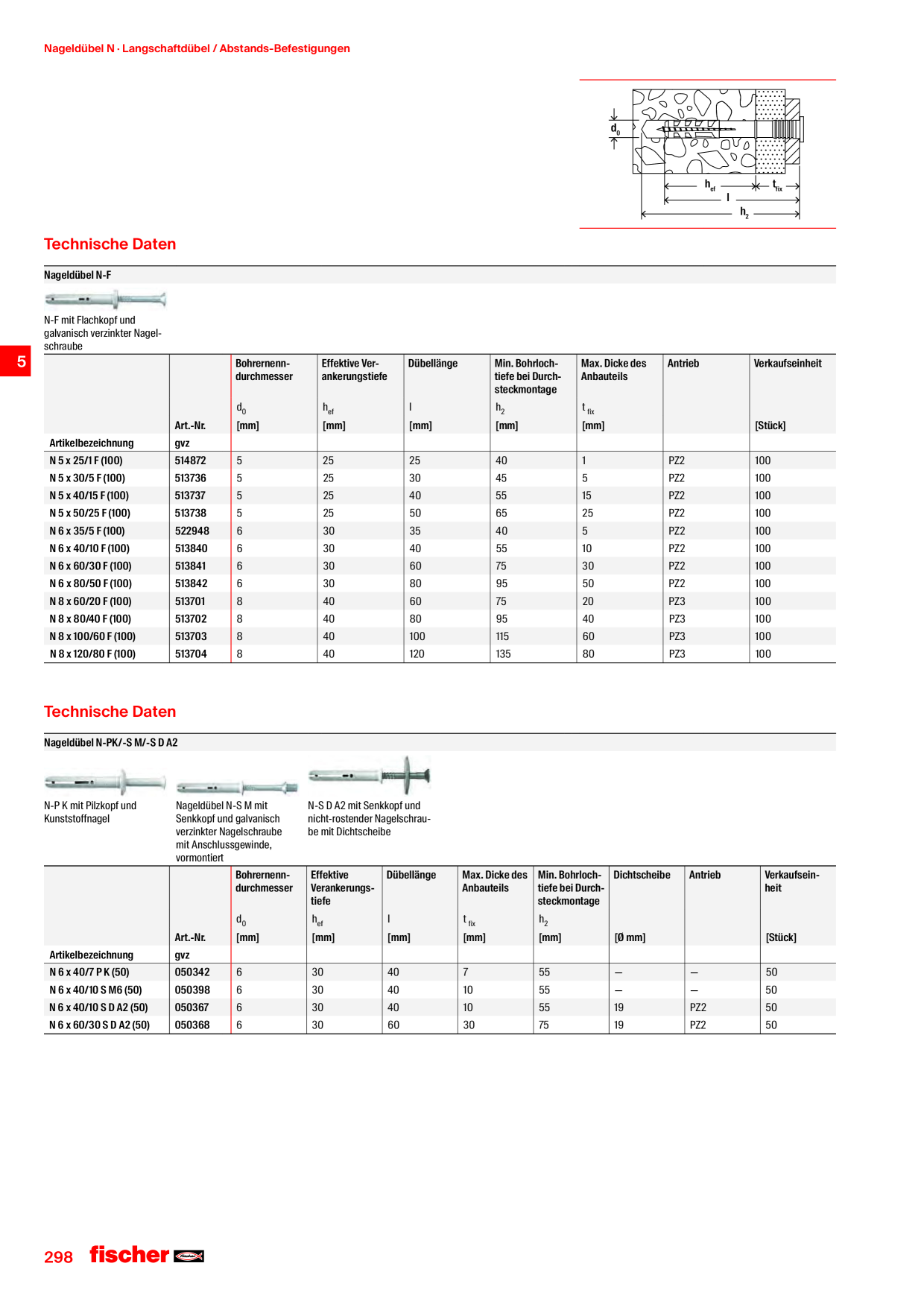Click 135 in the N 8 x 120/80 row
Viewport: 924px width, 1307px height.
coord(504,654)
